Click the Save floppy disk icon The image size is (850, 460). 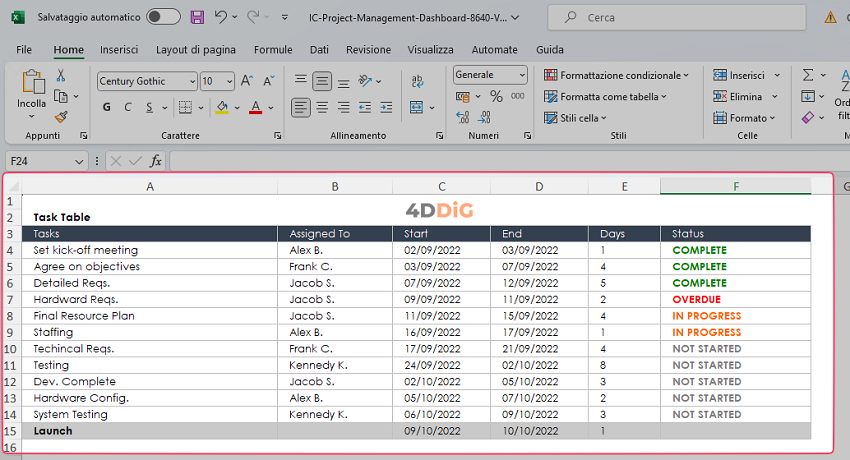click(x=197, y=17)
